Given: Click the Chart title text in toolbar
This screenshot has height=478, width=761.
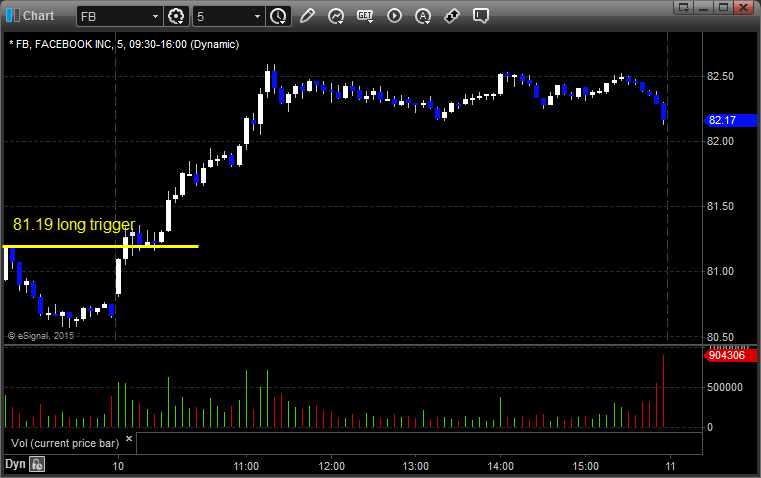Looking at the screenshot, I should (x=38, y=16).
